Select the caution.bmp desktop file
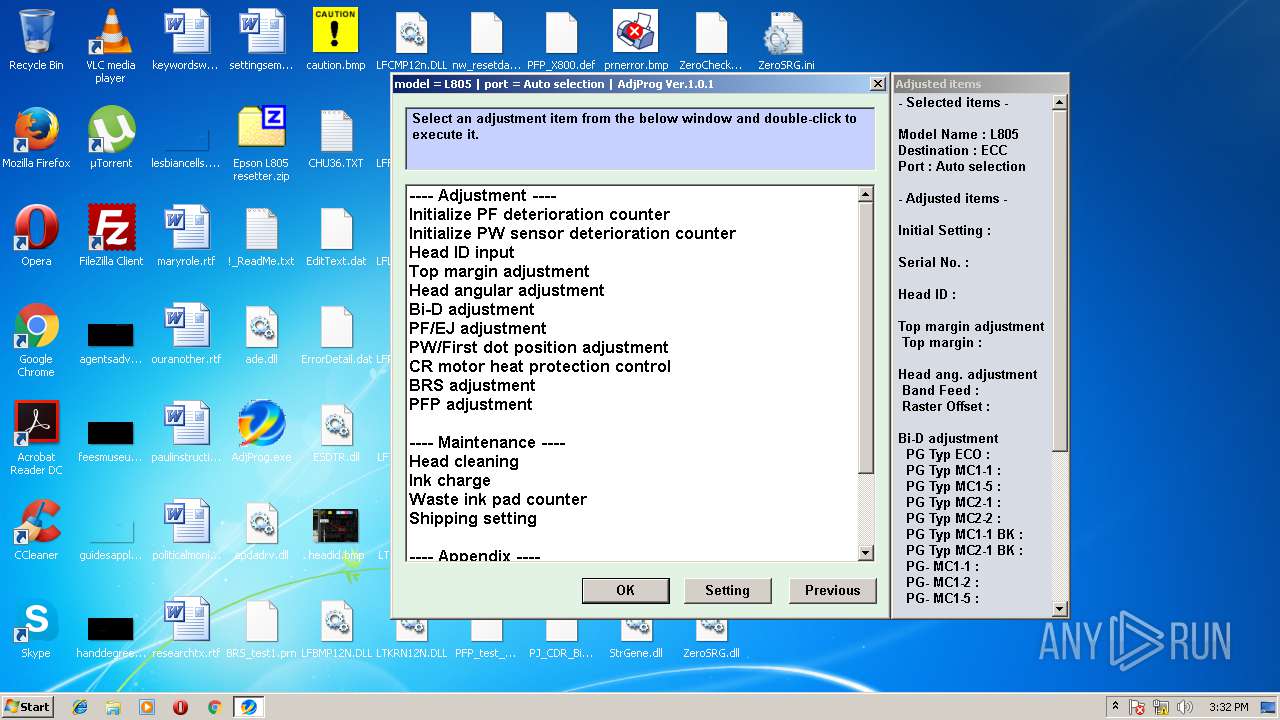Screen dimensions: 1280x720 (x=336, y=40)
